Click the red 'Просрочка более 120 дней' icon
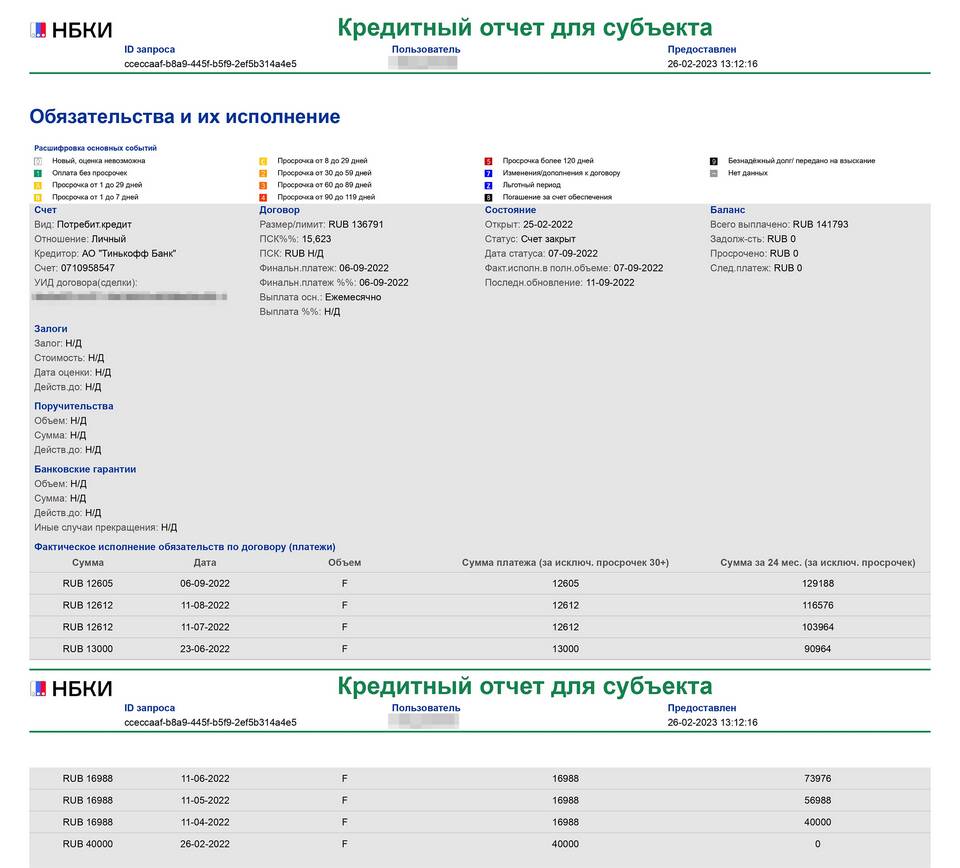This screenshot has width=960, height=868. coord(488,161)
